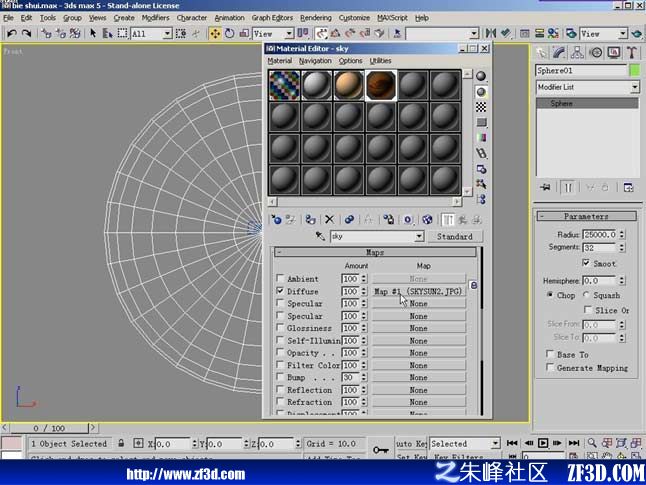
Task: Open the Display panel tab icon
Action: [614, 52]
